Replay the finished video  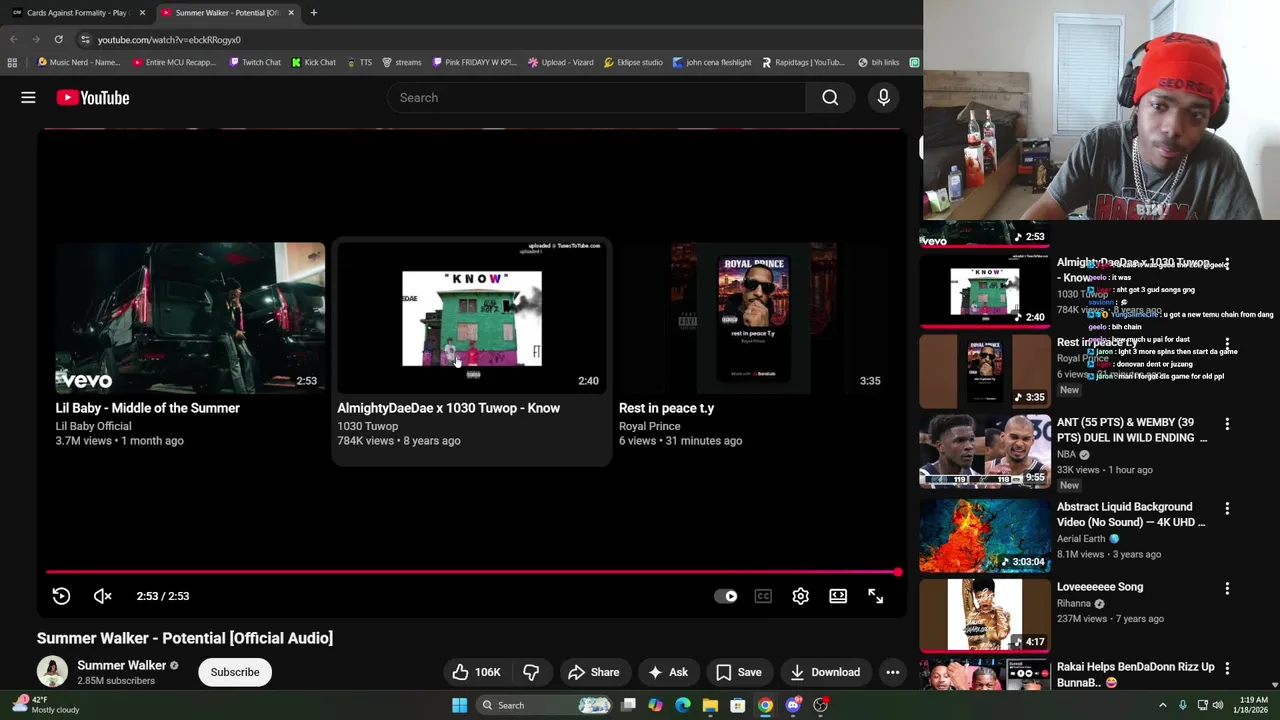click(61, 596)
